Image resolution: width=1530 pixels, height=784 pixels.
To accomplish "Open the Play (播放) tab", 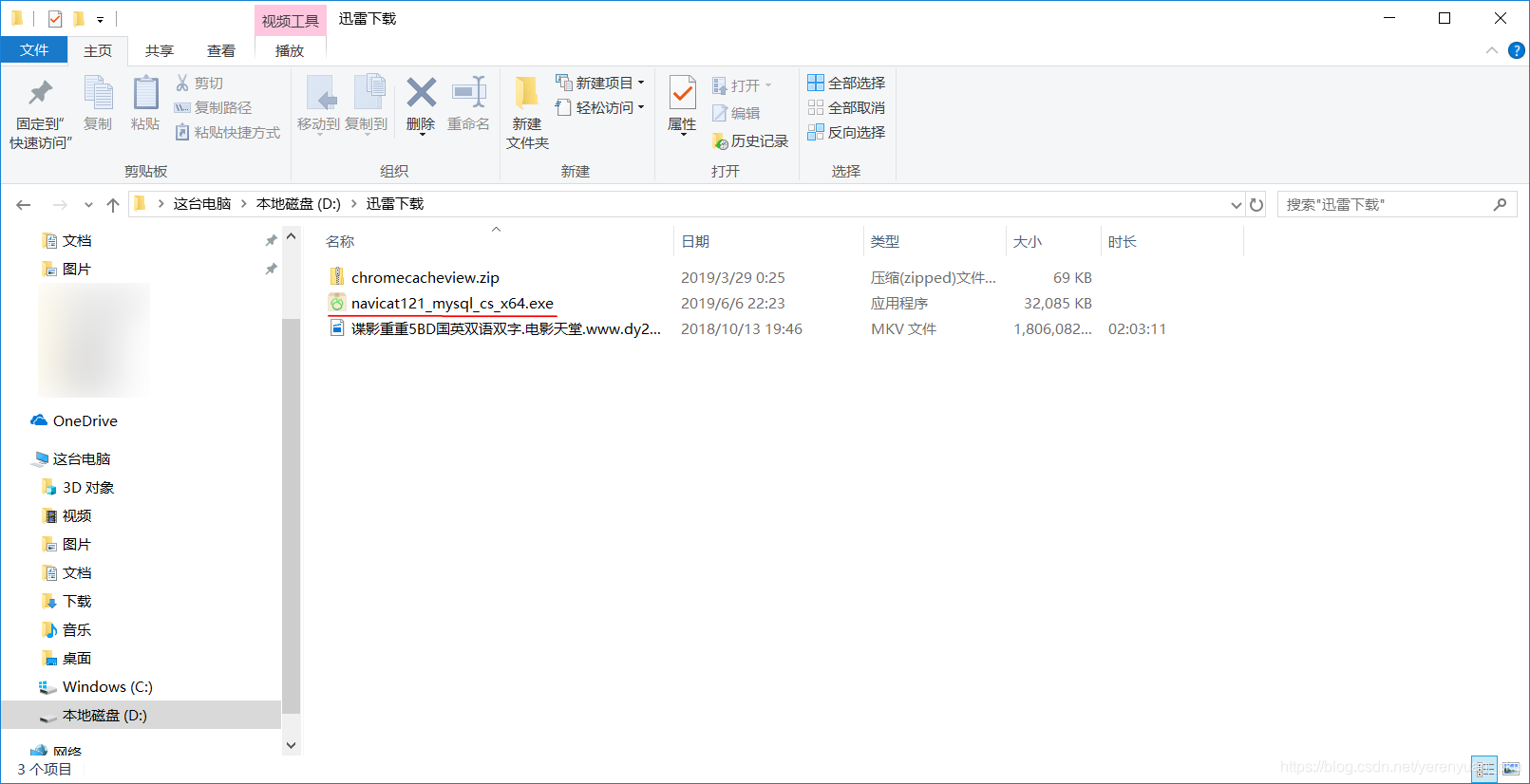I will pos(290,51).
